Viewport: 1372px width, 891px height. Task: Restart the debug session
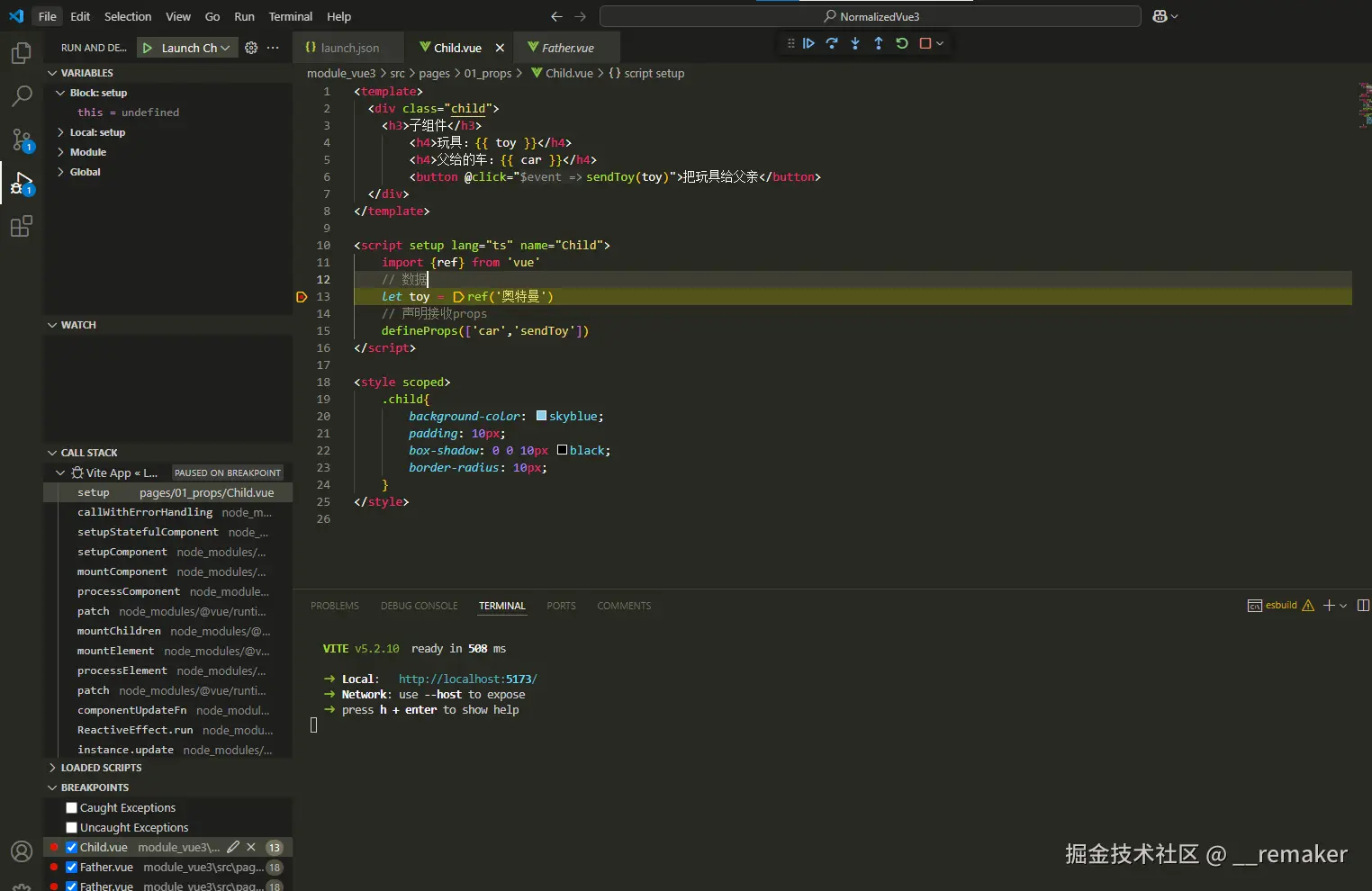tap(902, 43)
